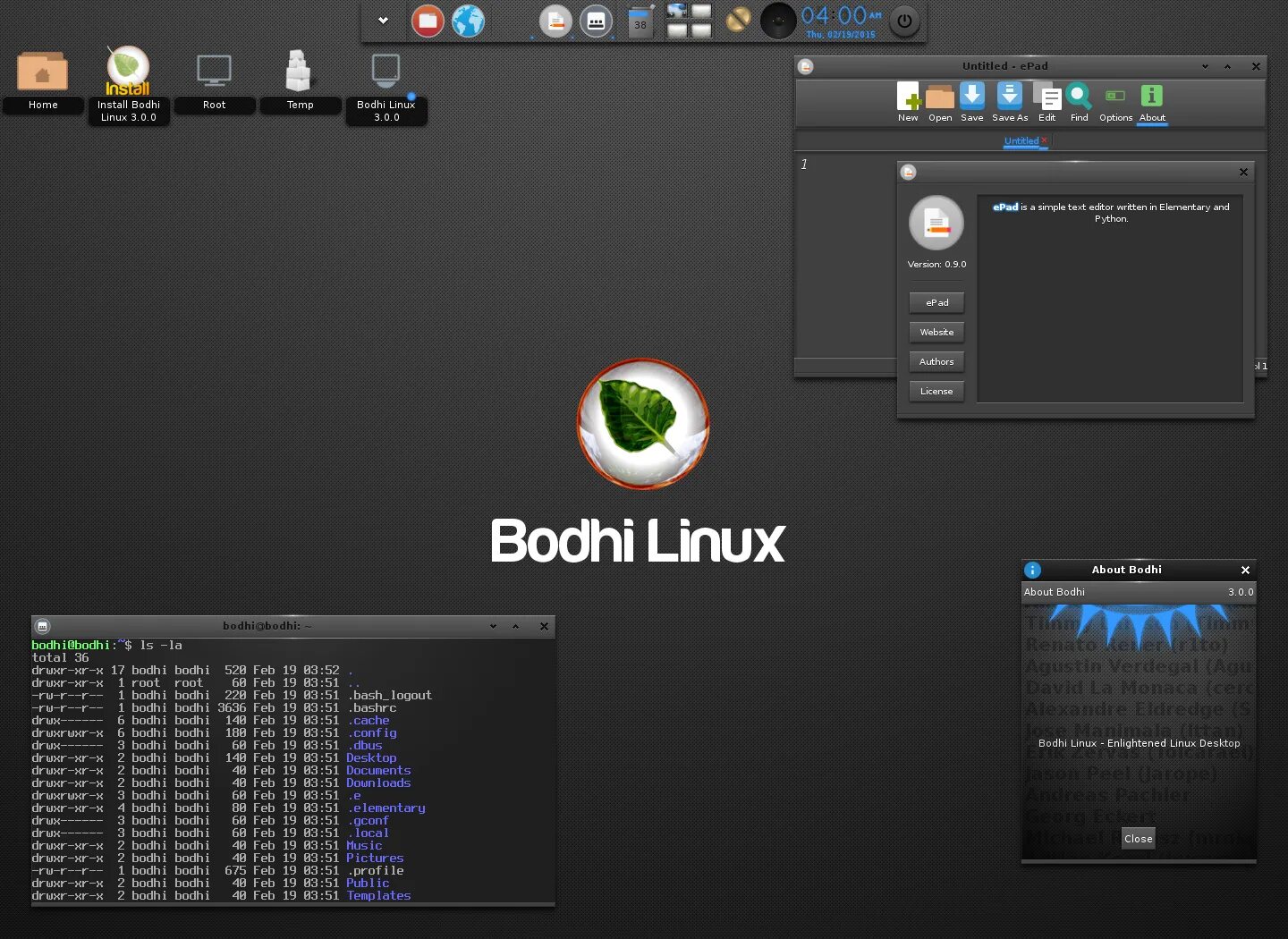Viewport: 1288px width, 939px height.
Task: Open the Home desktop folder icon
Action: [42, 80]
